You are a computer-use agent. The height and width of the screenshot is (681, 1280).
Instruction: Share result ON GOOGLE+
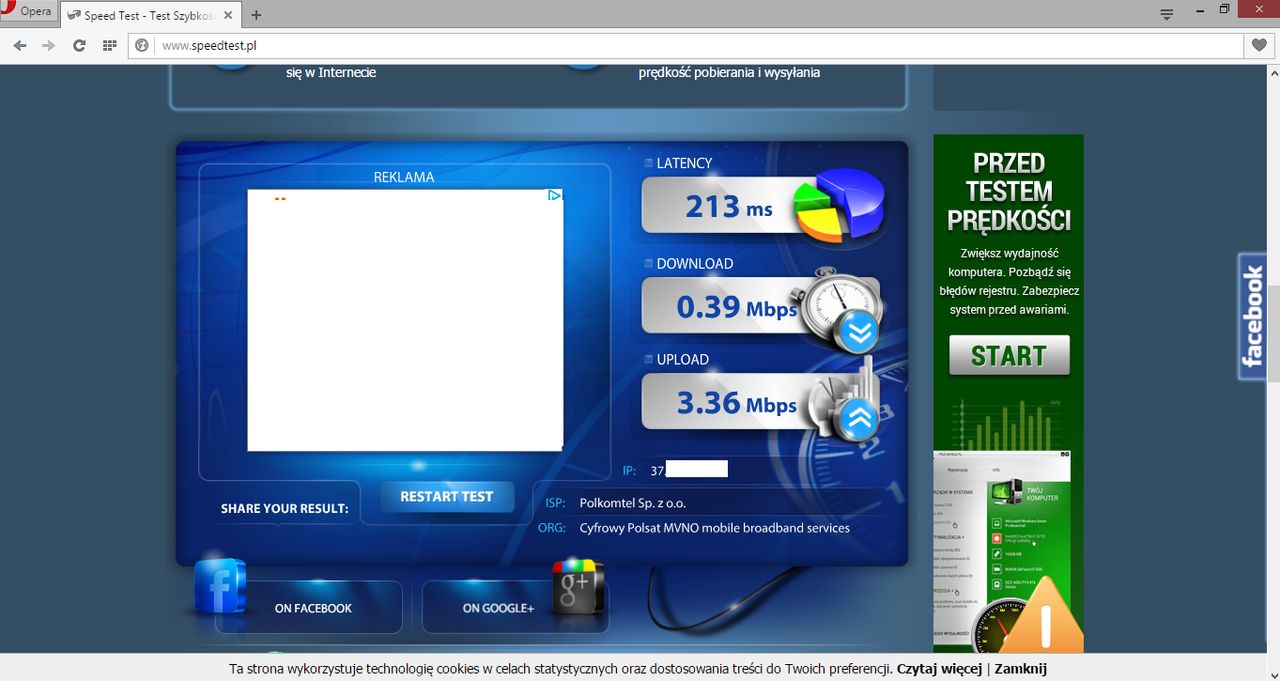[x=498, y=608]
